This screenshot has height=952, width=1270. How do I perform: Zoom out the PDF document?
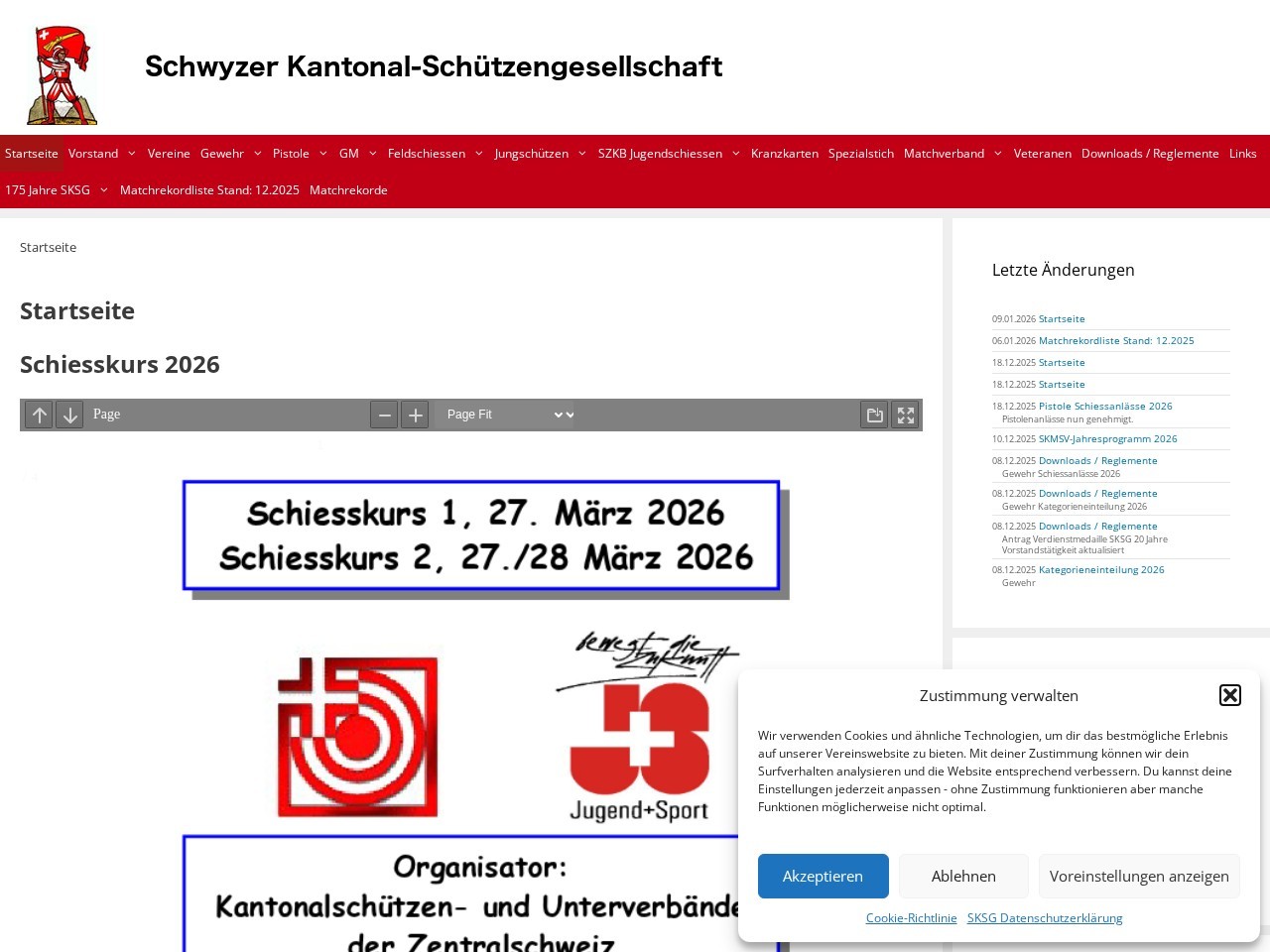pyautogui.click(x=384, y=415)
